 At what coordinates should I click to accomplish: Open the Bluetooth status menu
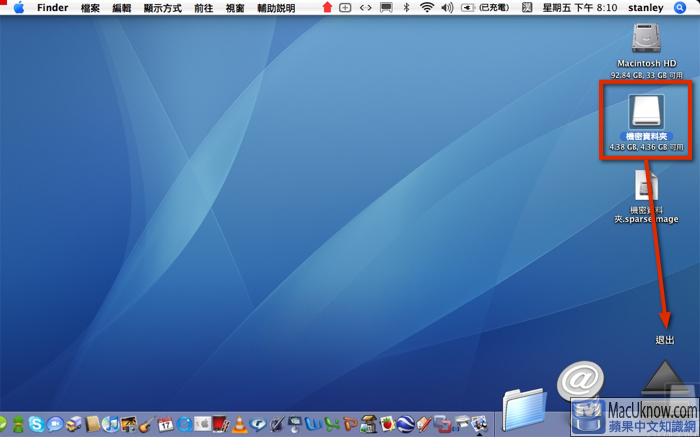[406, 8]
